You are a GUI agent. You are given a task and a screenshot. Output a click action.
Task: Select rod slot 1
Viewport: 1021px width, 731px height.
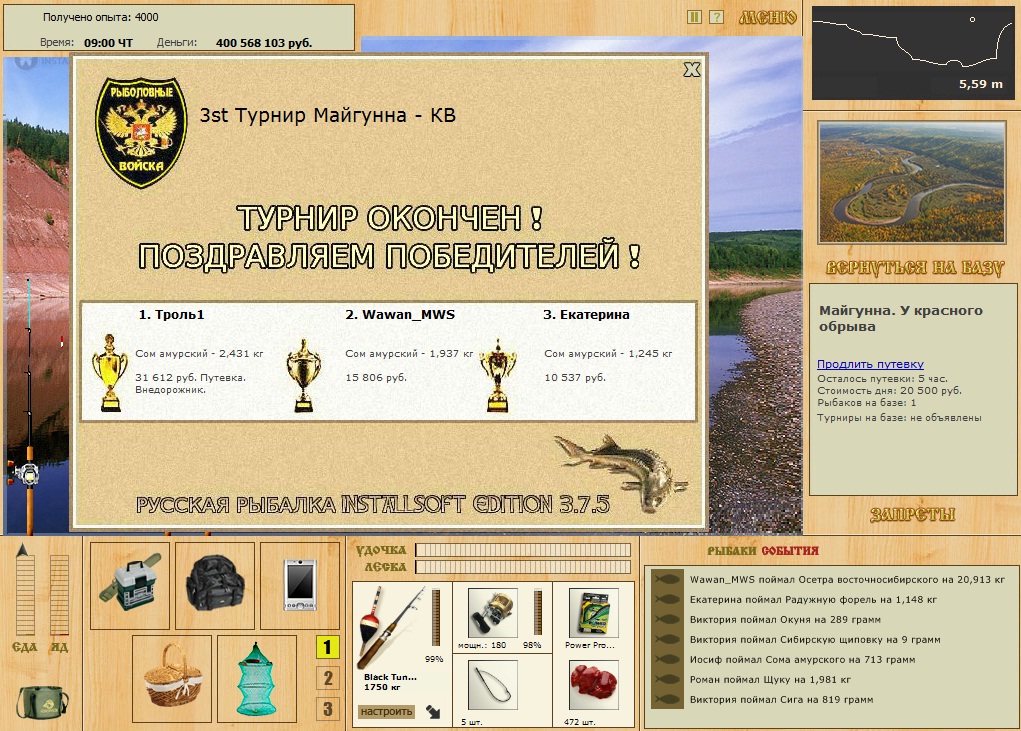tap(328, 647)
